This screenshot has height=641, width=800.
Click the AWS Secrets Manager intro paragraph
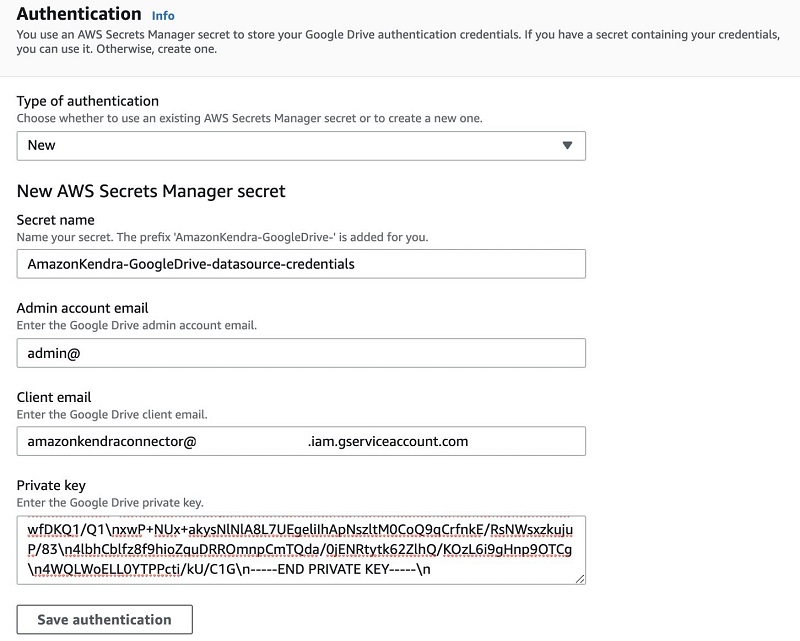[x=398, y=42]
